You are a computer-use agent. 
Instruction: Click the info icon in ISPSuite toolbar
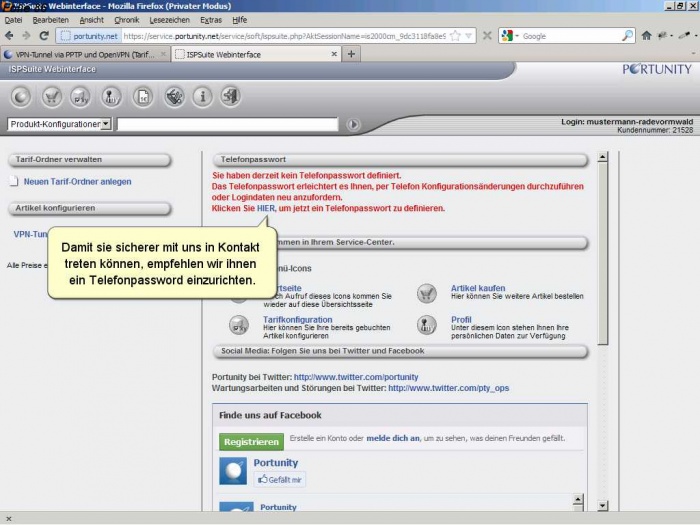[202, 96]
